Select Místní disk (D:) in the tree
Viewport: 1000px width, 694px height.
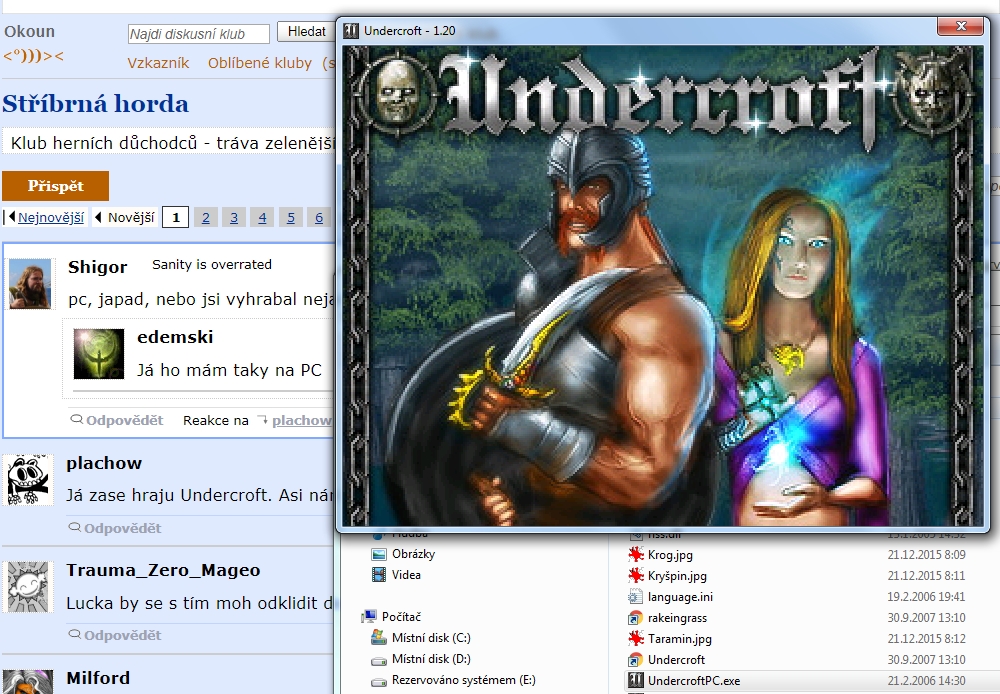click(431, 659)
